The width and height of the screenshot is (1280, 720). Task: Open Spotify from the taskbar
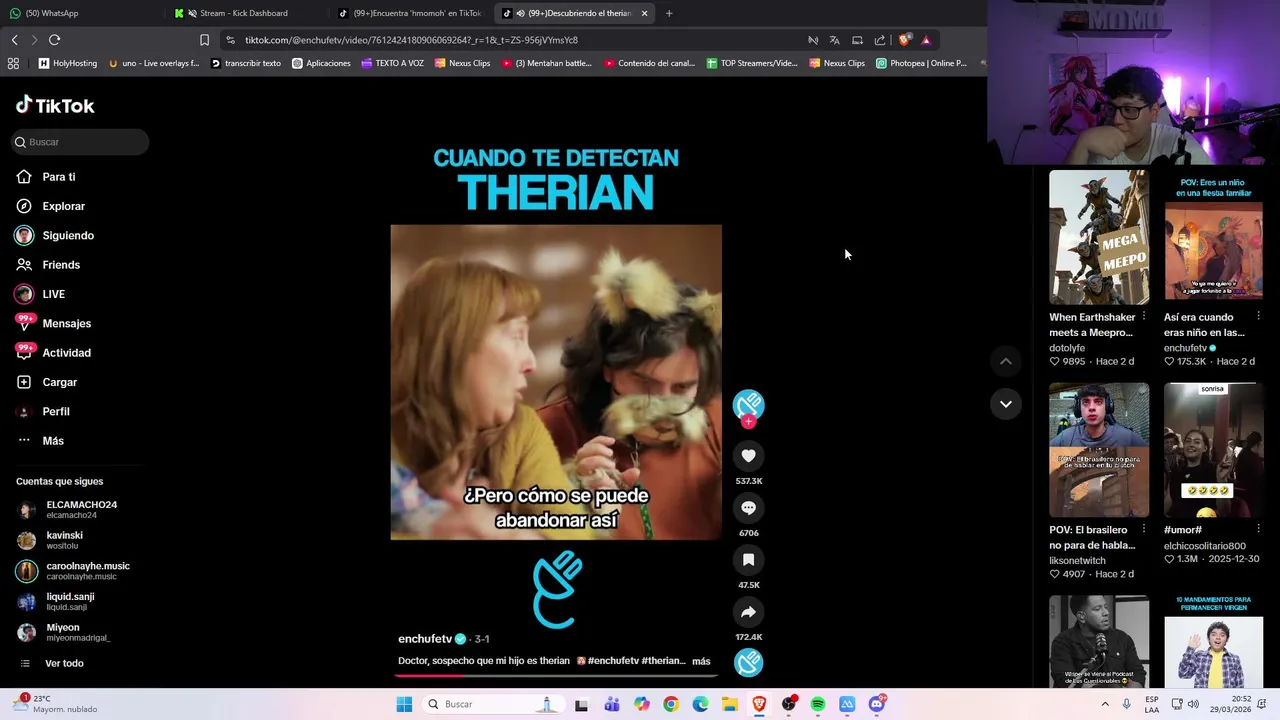click(818, 704)
